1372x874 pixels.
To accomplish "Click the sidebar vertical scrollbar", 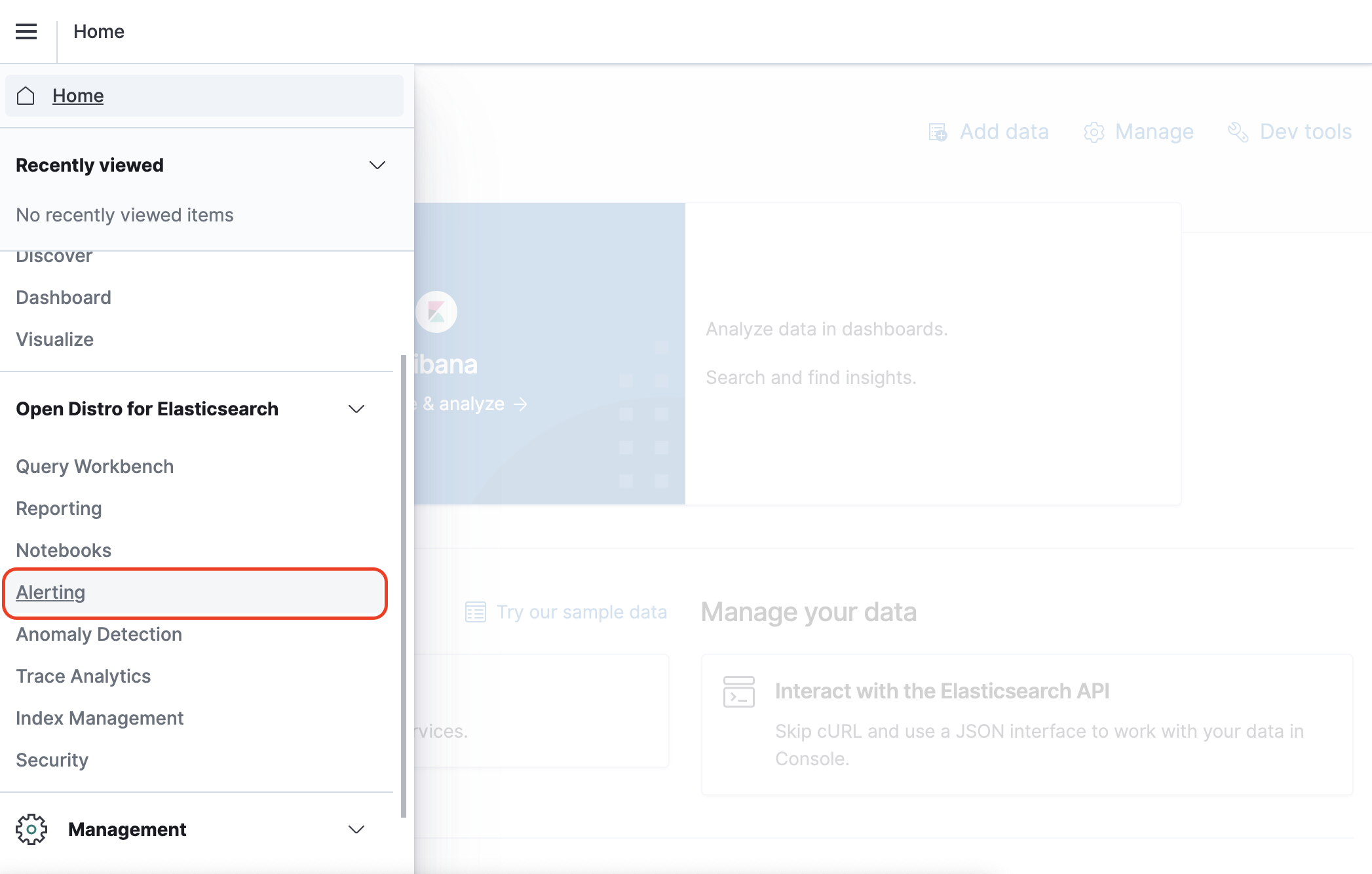I will [404, 586].
